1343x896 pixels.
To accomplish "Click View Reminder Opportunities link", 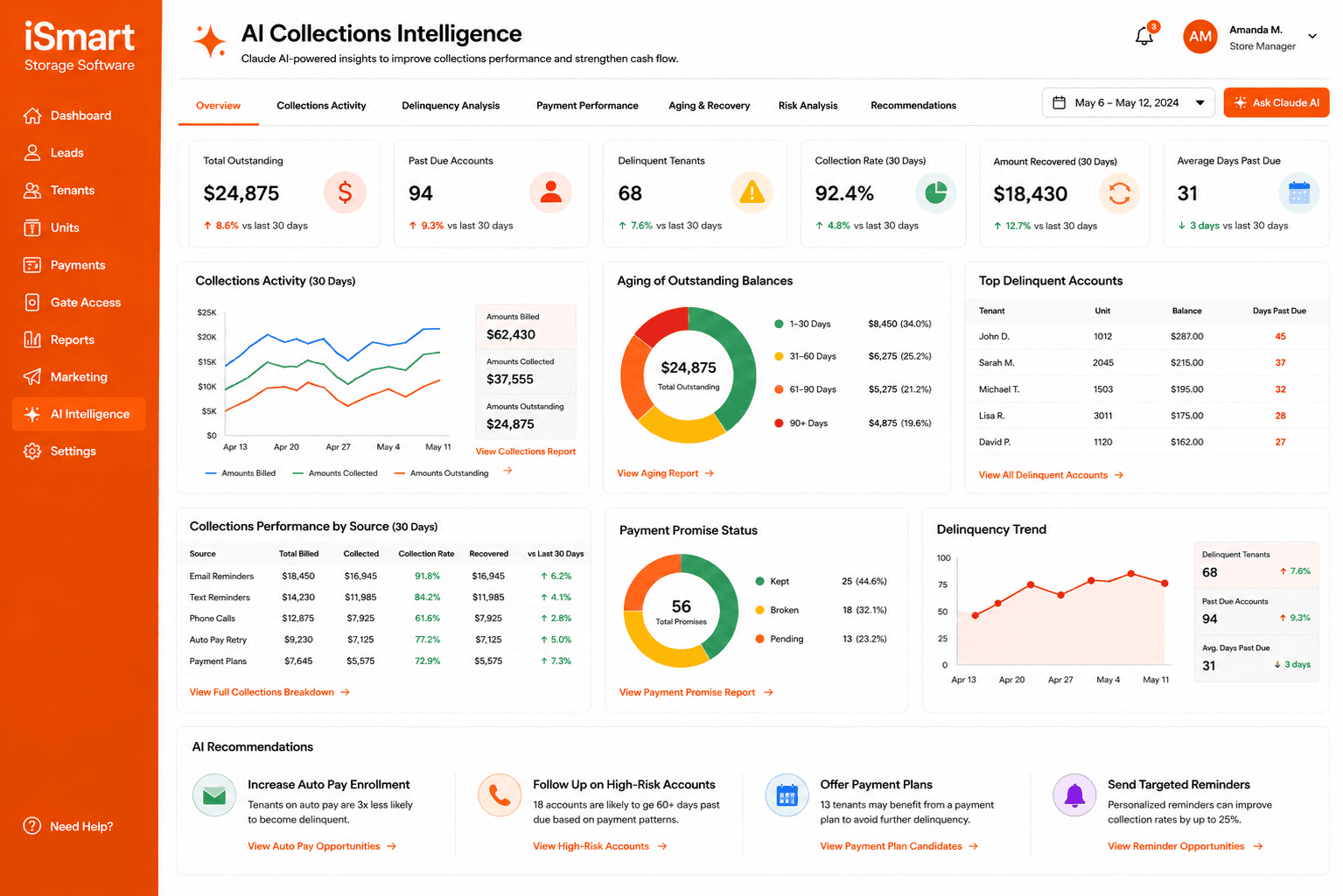I will point(1186,846).
